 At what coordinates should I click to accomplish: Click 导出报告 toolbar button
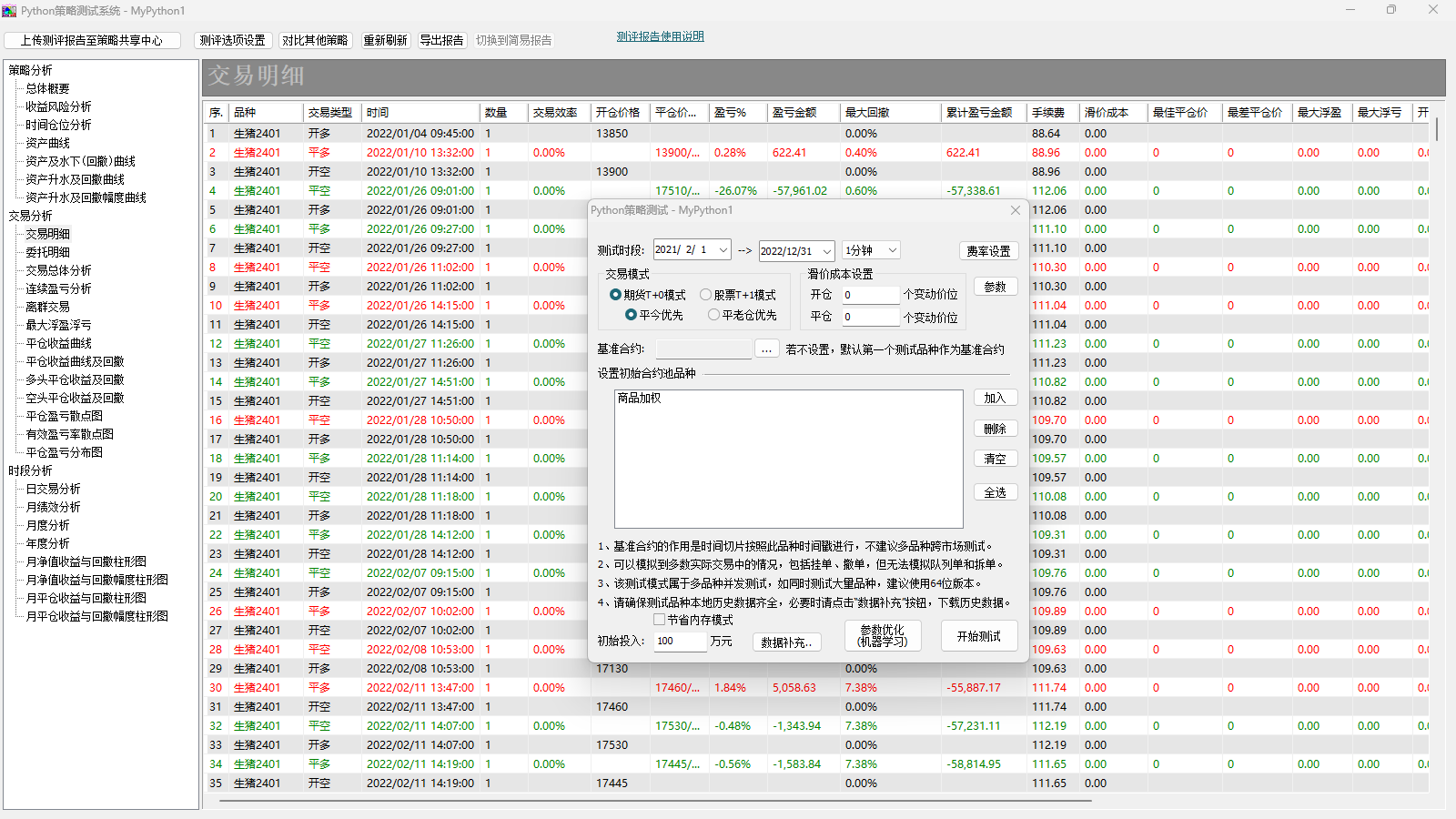click(x=441, y=40)
